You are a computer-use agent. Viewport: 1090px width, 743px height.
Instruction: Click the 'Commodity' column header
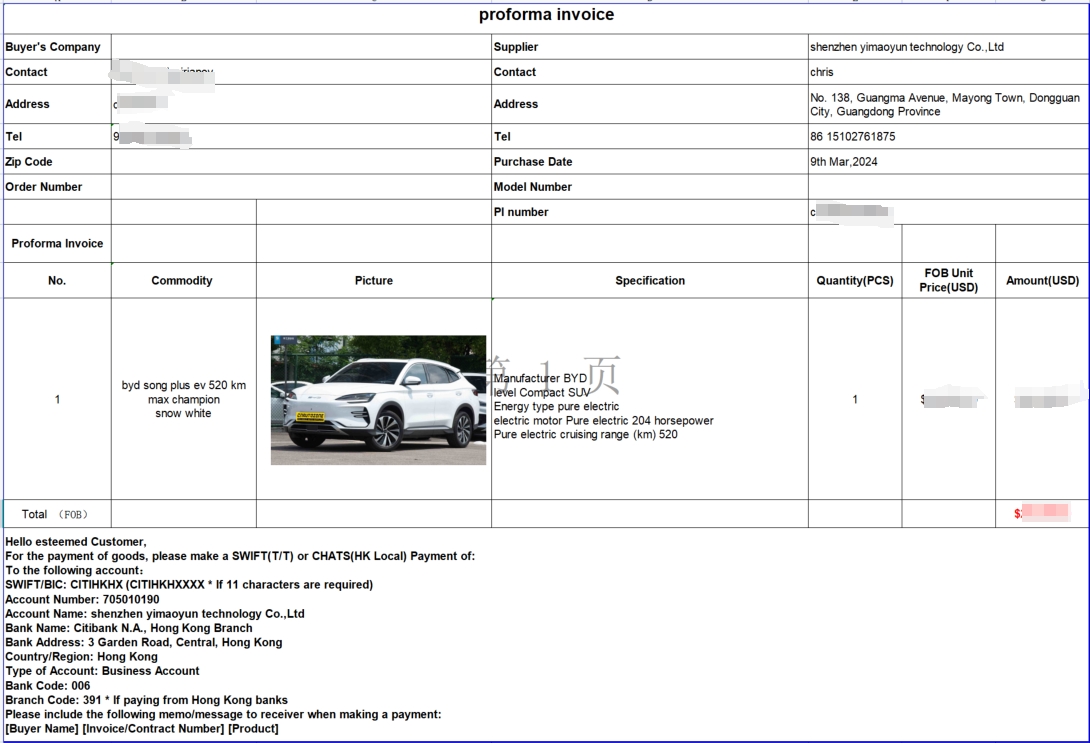click(x=184, y=281)
